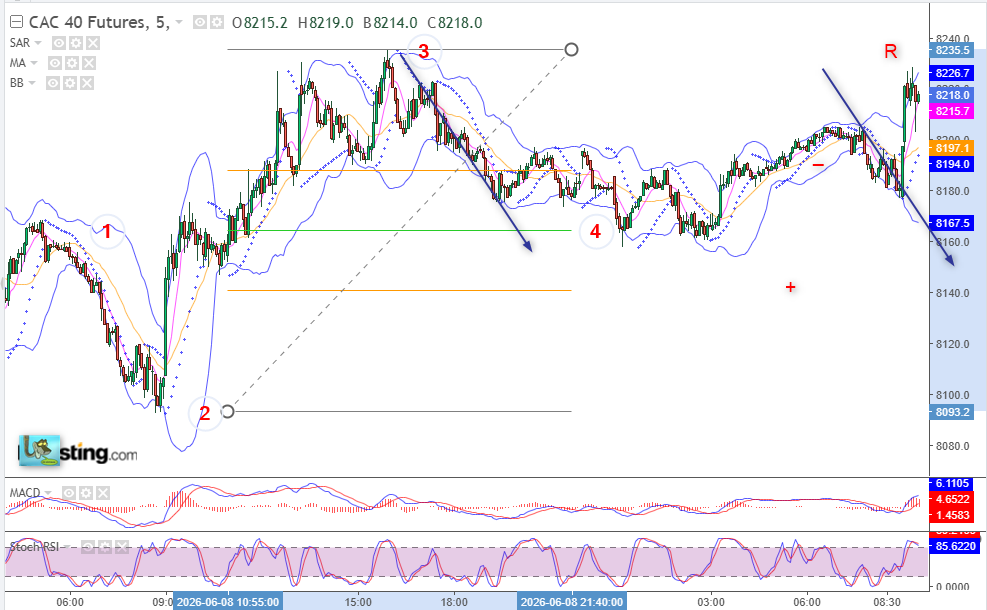Expand the MA dropdown arrow
The height and width of the screenshot is (610, 987).
[34, 63]
